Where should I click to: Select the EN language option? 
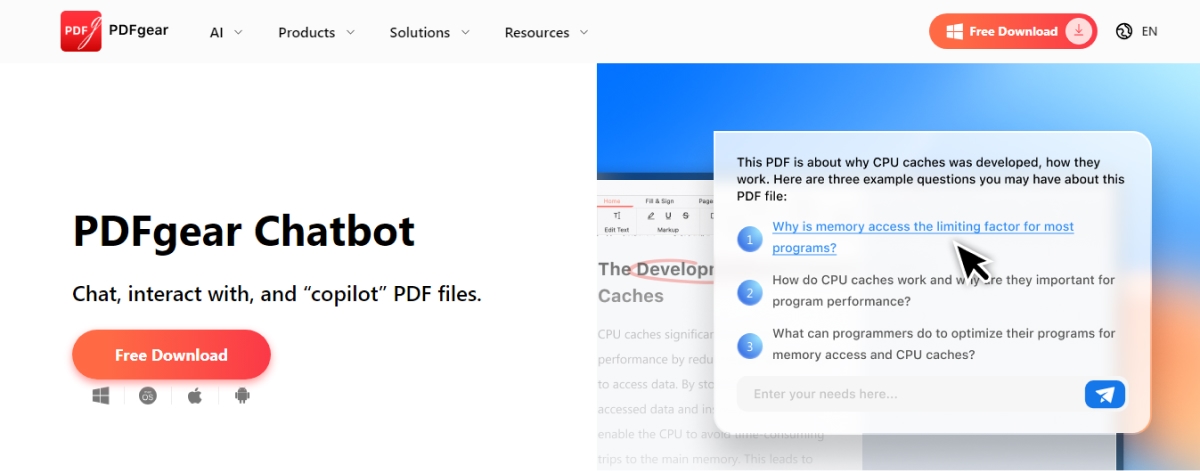click(x=1149, y=31)
